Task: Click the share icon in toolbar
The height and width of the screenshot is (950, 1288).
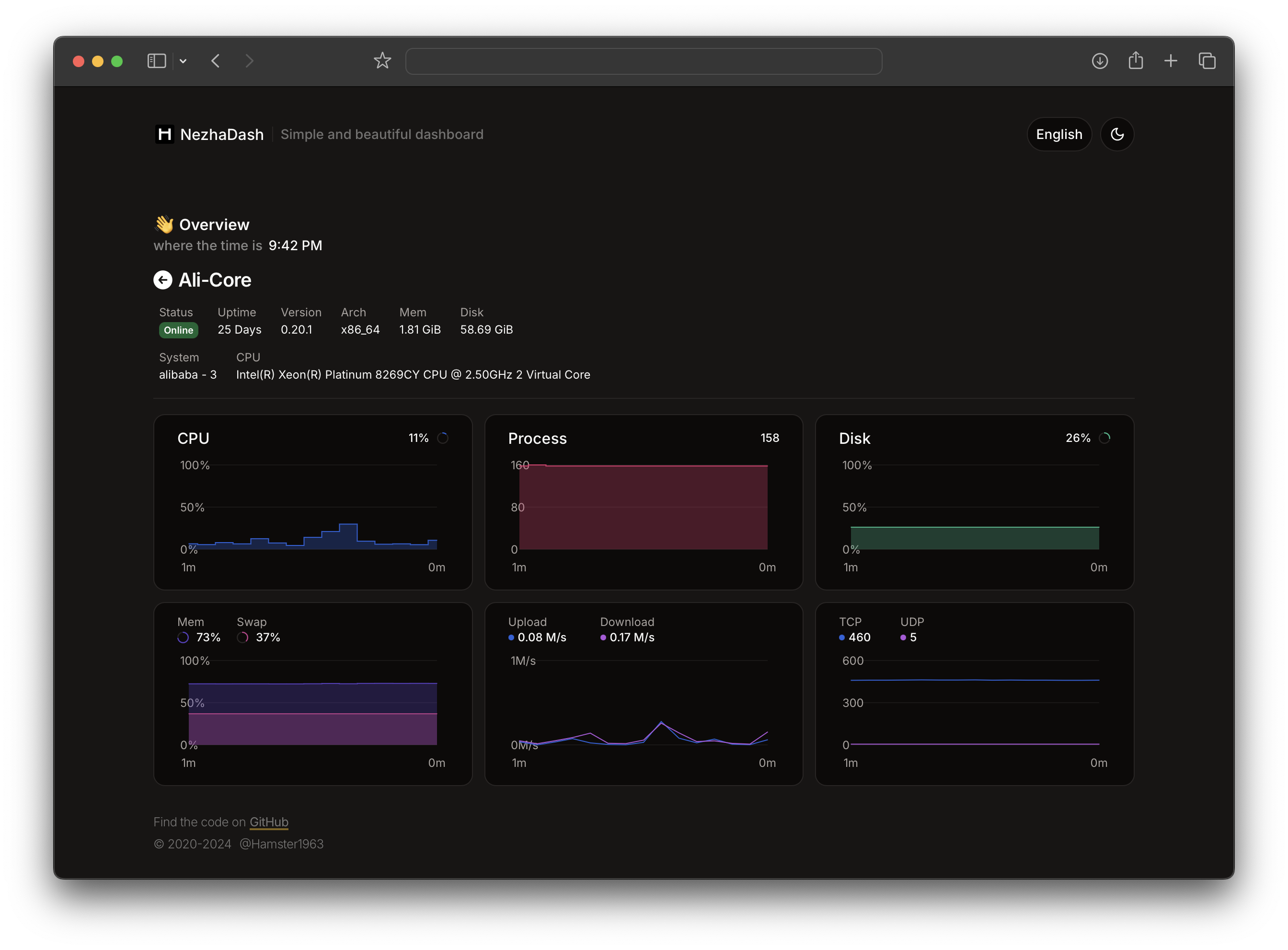Action: [x=1135, y=61]
